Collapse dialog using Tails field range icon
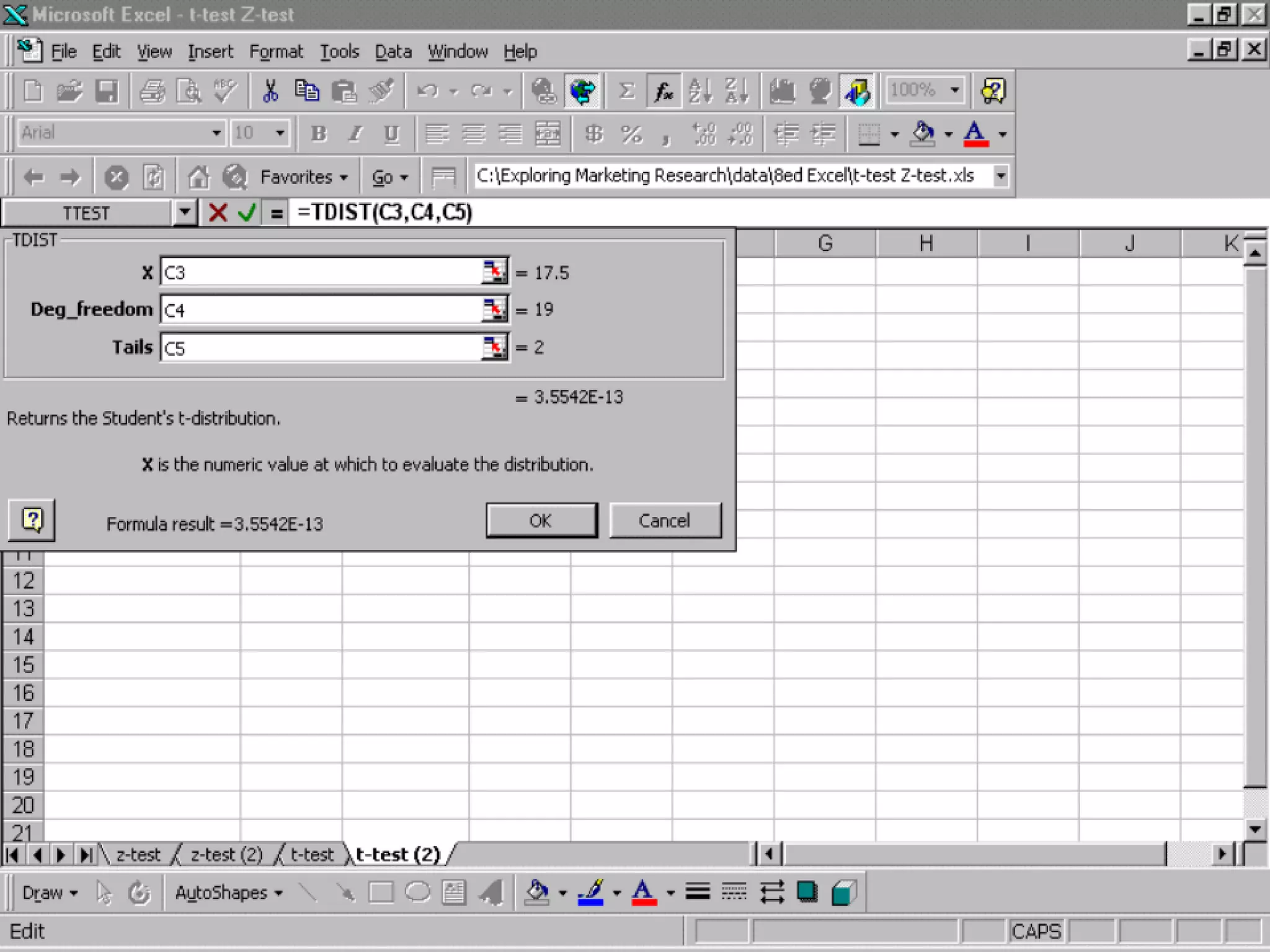1270x952 pixels. [494, 347]
